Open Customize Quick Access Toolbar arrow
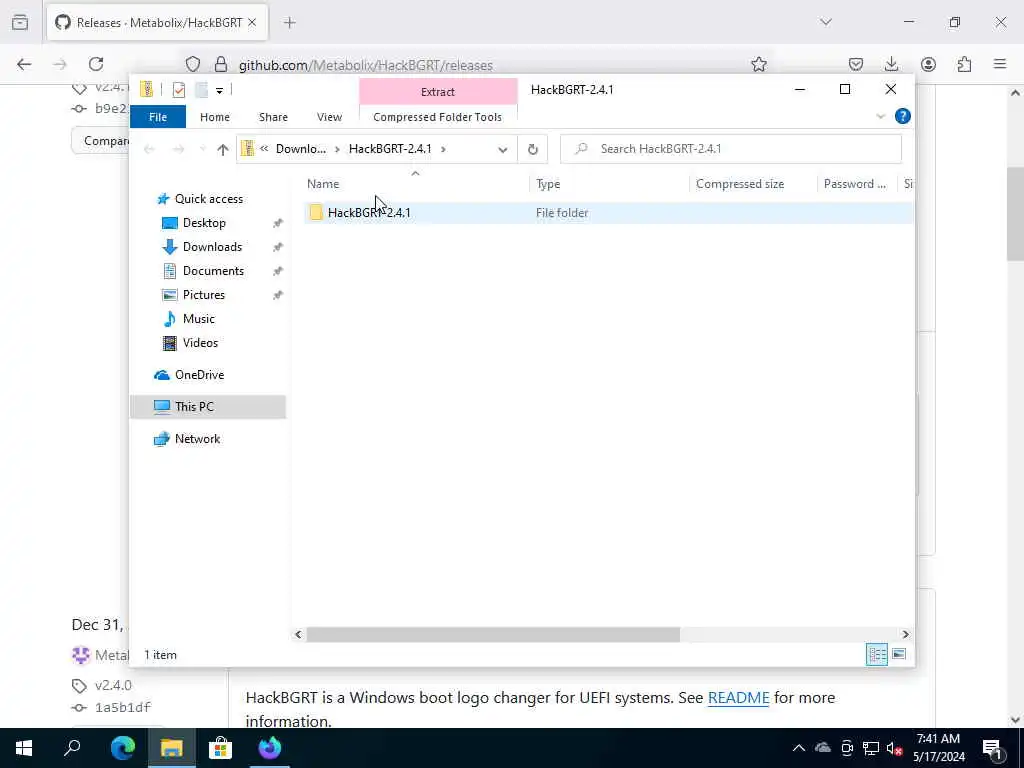 (219, 90)
